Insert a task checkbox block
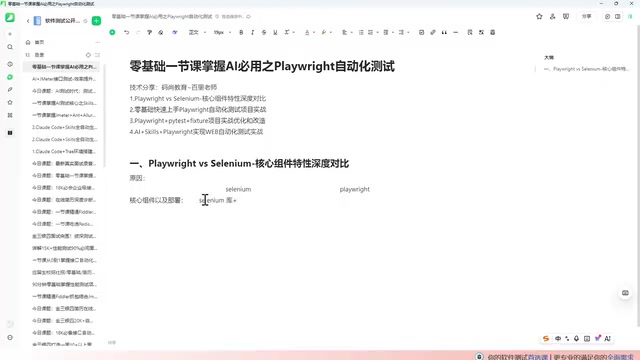 (421, 32)
